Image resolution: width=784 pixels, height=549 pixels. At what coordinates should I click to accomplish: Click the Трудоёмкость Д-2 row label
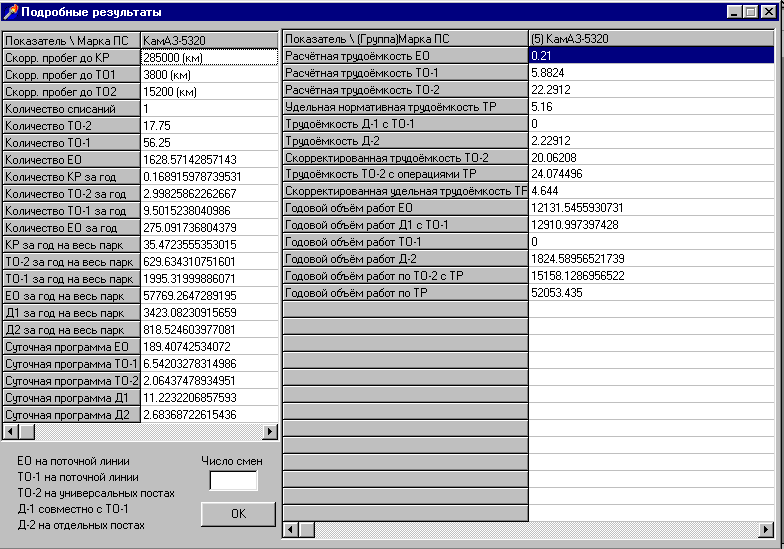tap(406, 140)
